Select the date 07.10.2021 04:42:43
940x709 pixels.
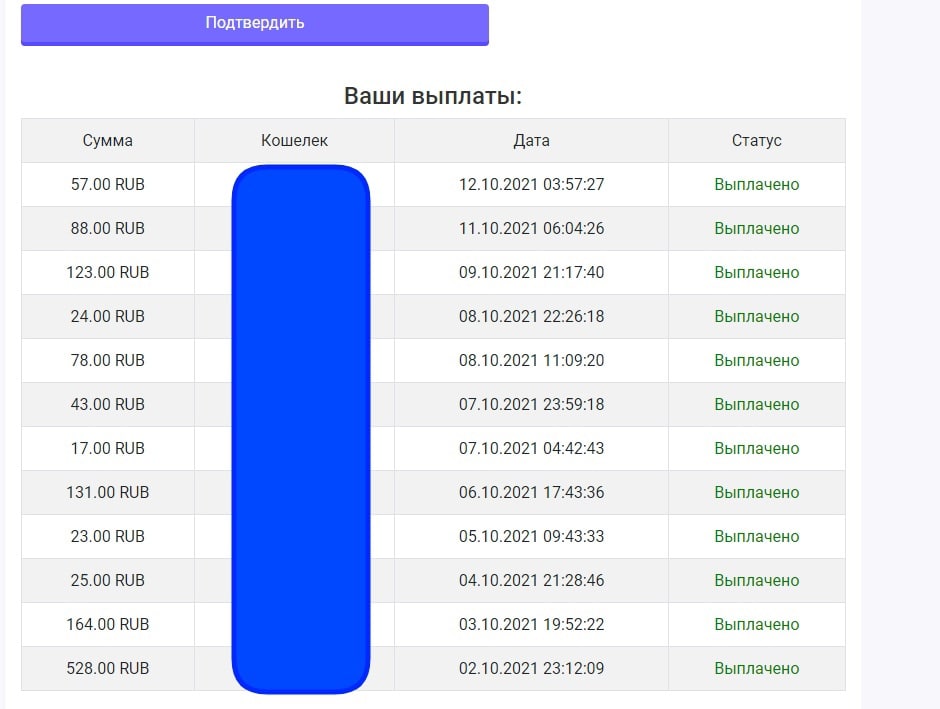coord(531,449)
